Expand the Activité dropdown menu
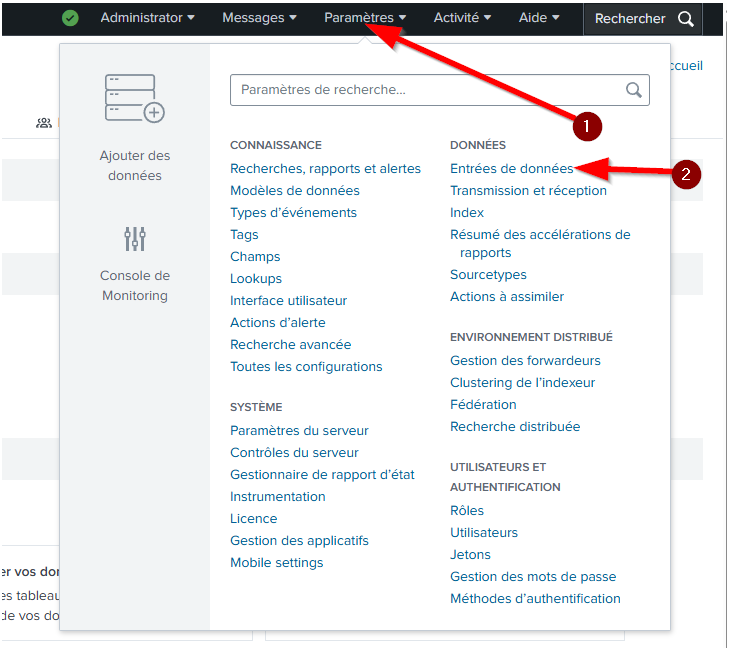The image size is (729, 649). click(462, 18)
